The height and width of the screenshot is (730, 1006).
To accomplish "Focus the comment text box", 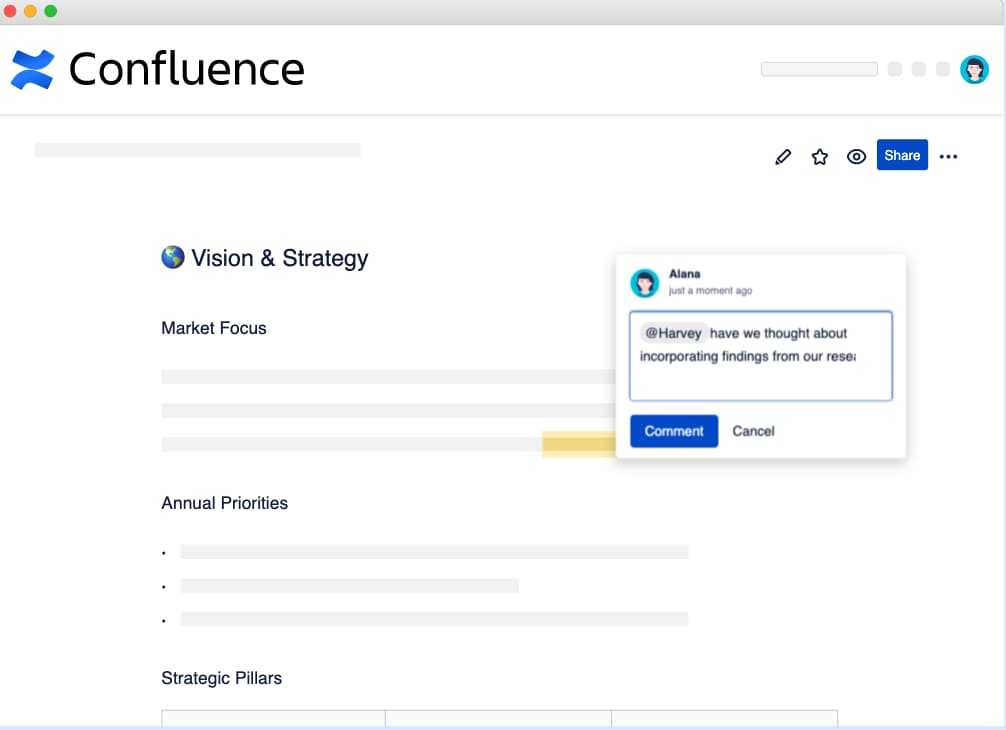I will (761, 356).
